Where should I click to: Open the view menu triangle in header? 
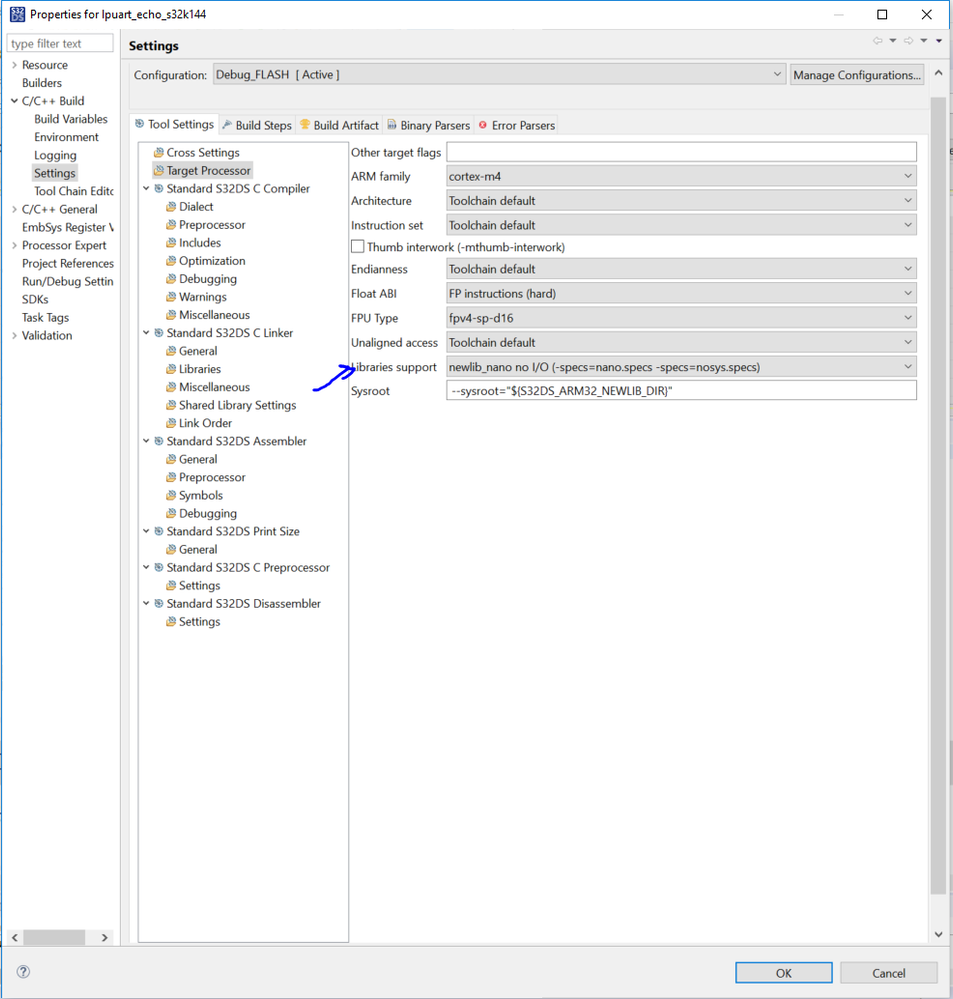939,41
